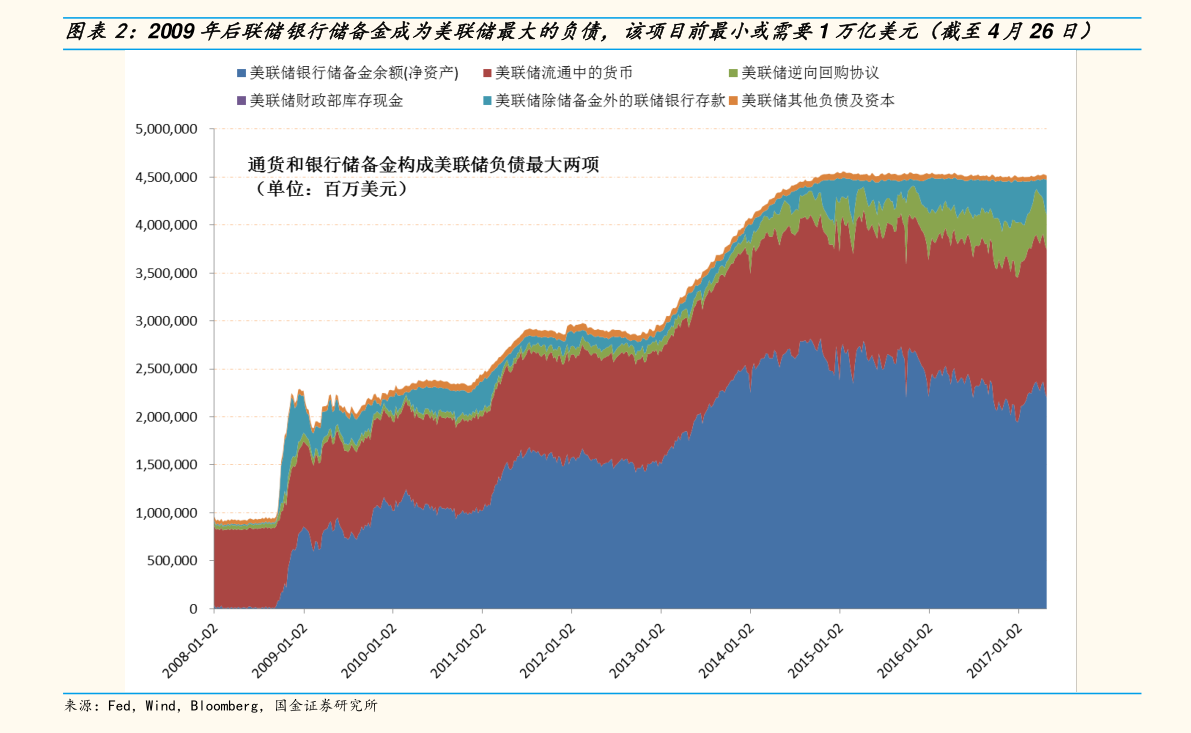
Task: Click x-axis date 2013-01-02
Action: pyautogui.click(x=637, y=651)
